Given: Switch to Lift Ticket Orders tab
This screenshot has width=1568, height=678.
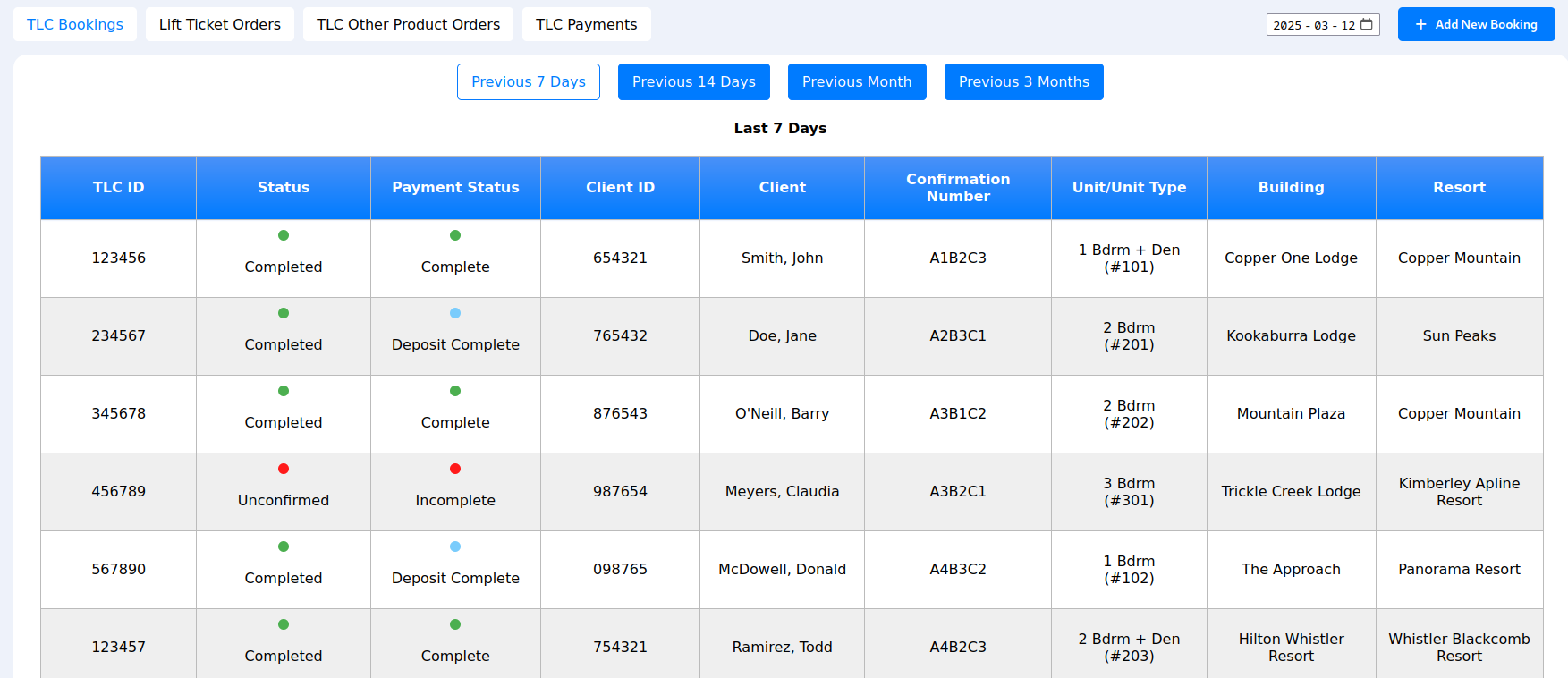Looking at the screenshot, I should [x=220, y=24].
